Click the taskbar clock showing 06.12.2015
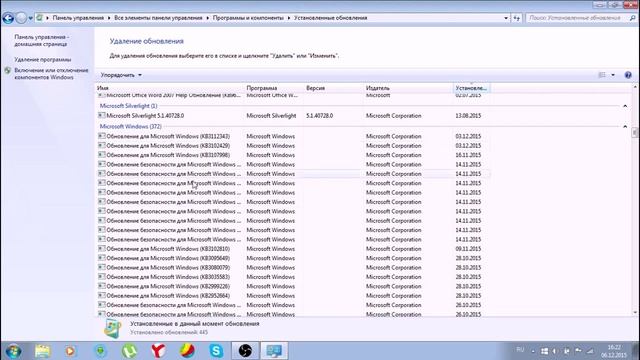The width and height of the screenshot is (640, 360). tap(614, 351)
